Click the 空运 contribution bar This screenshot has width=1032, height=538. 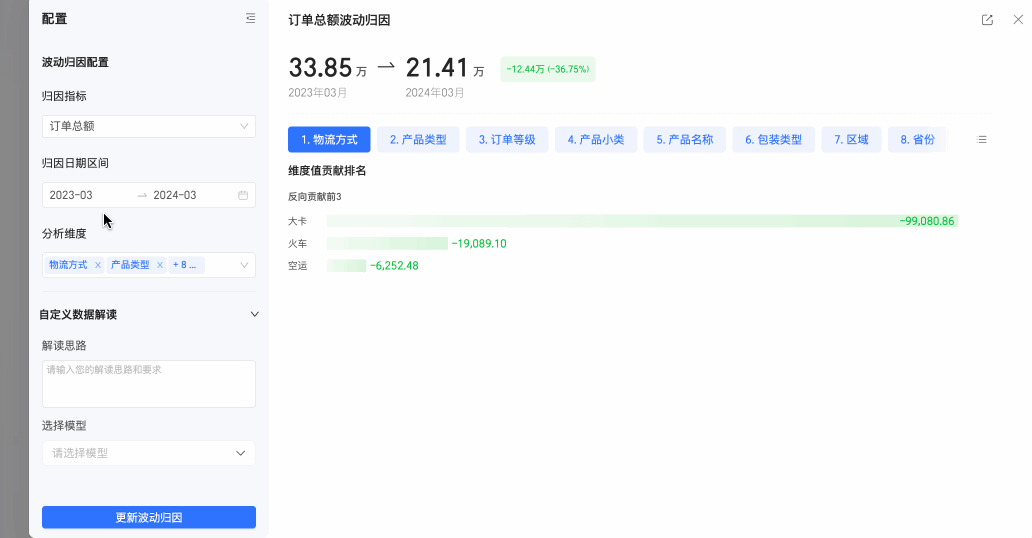[346, 266]
